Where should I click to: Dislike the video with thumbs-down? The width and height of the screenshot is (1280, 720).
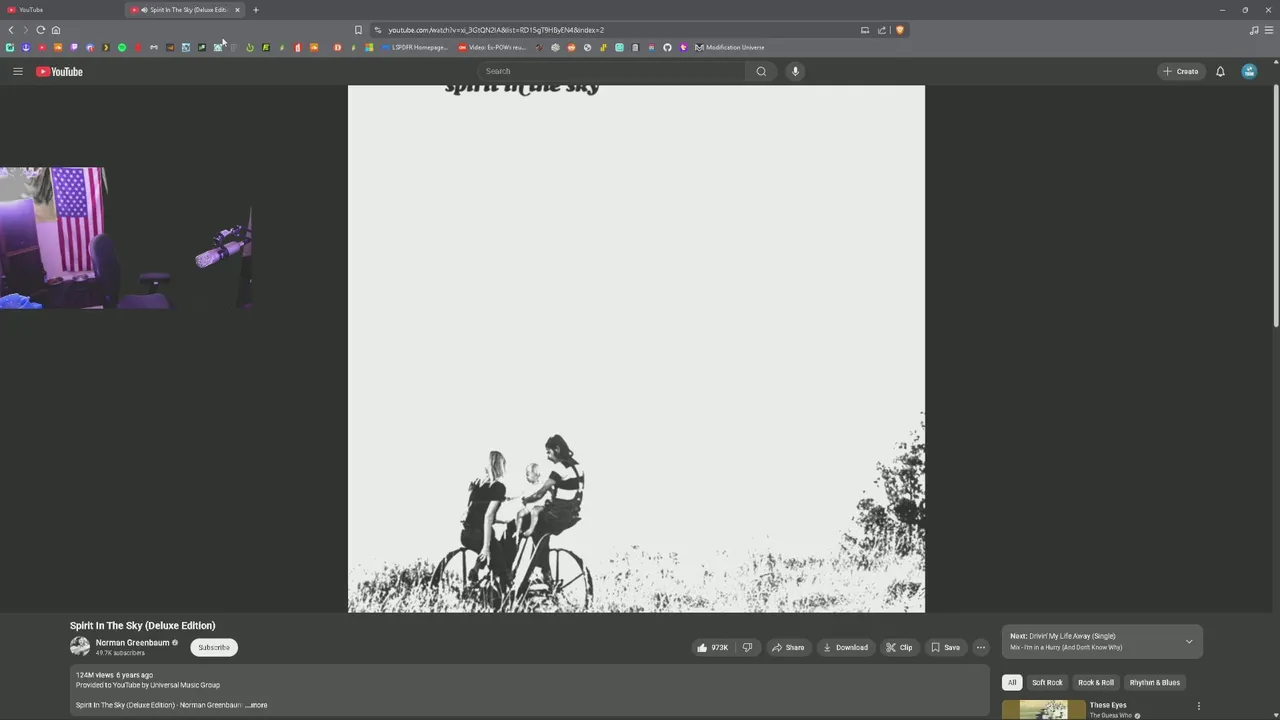point(747,647)
